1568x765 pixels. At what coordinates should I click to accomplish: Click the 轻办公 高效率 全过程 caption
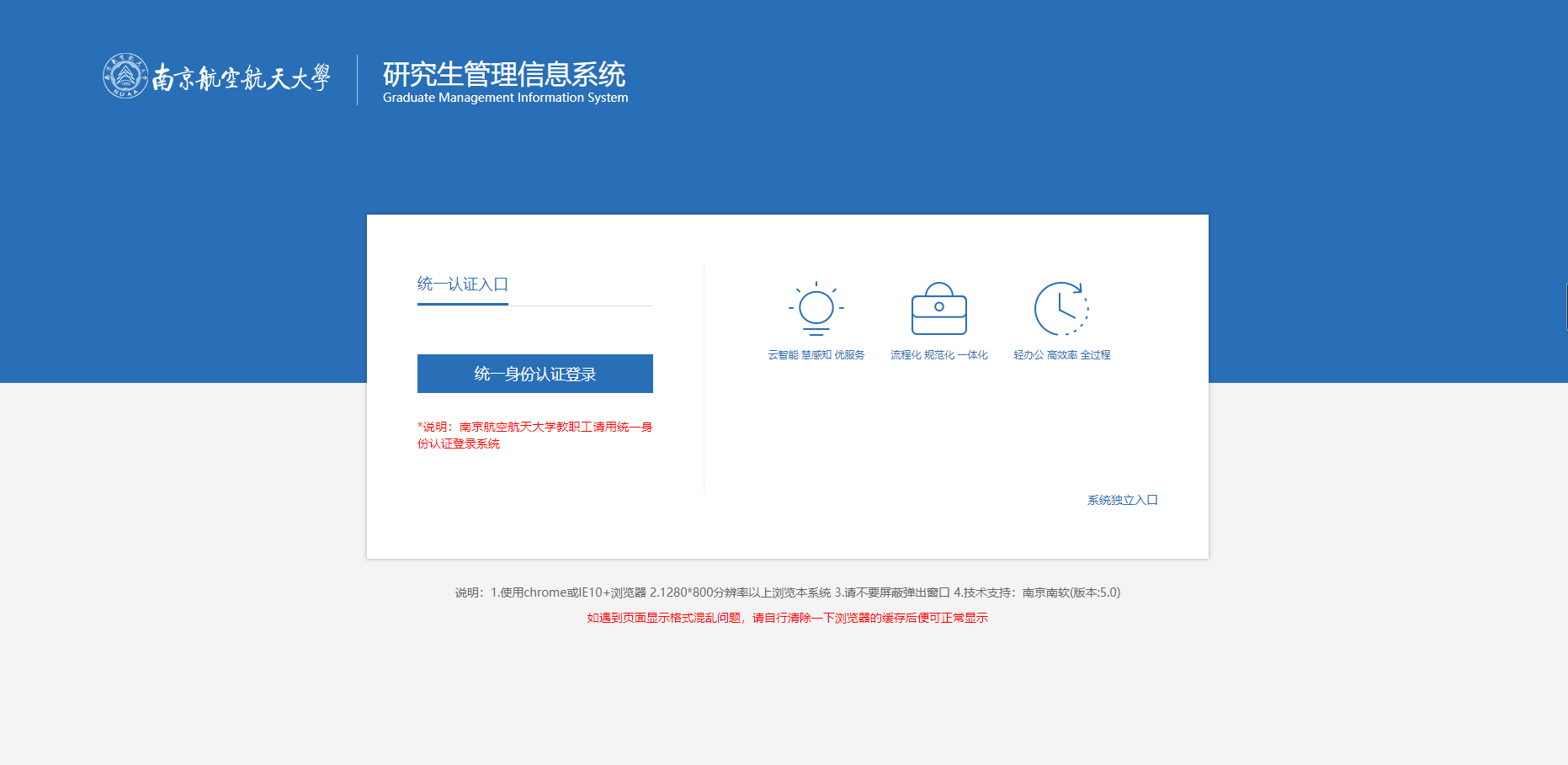pos(1061,355)
